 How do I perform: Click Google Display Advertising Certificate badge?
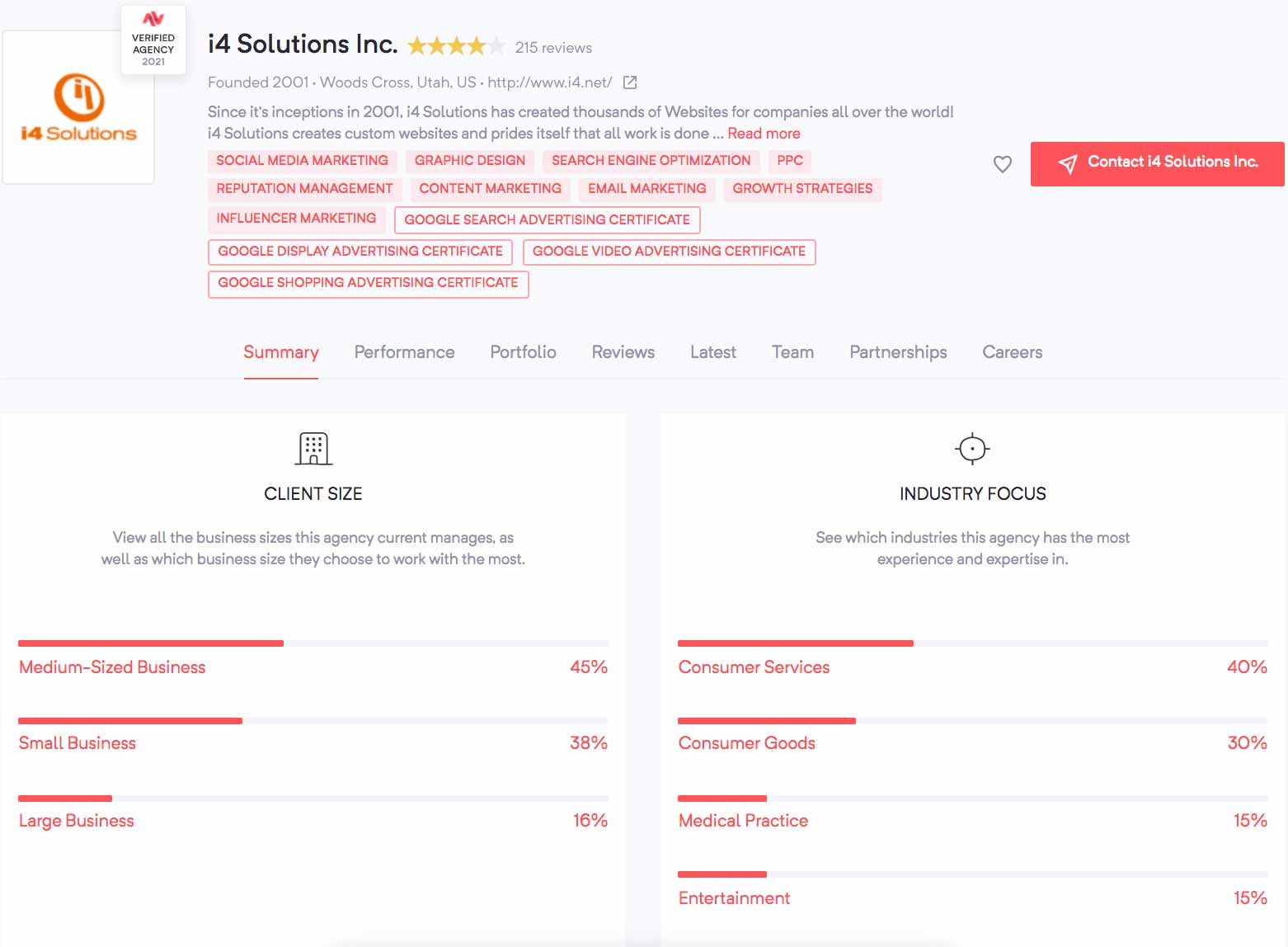[360, 252]
